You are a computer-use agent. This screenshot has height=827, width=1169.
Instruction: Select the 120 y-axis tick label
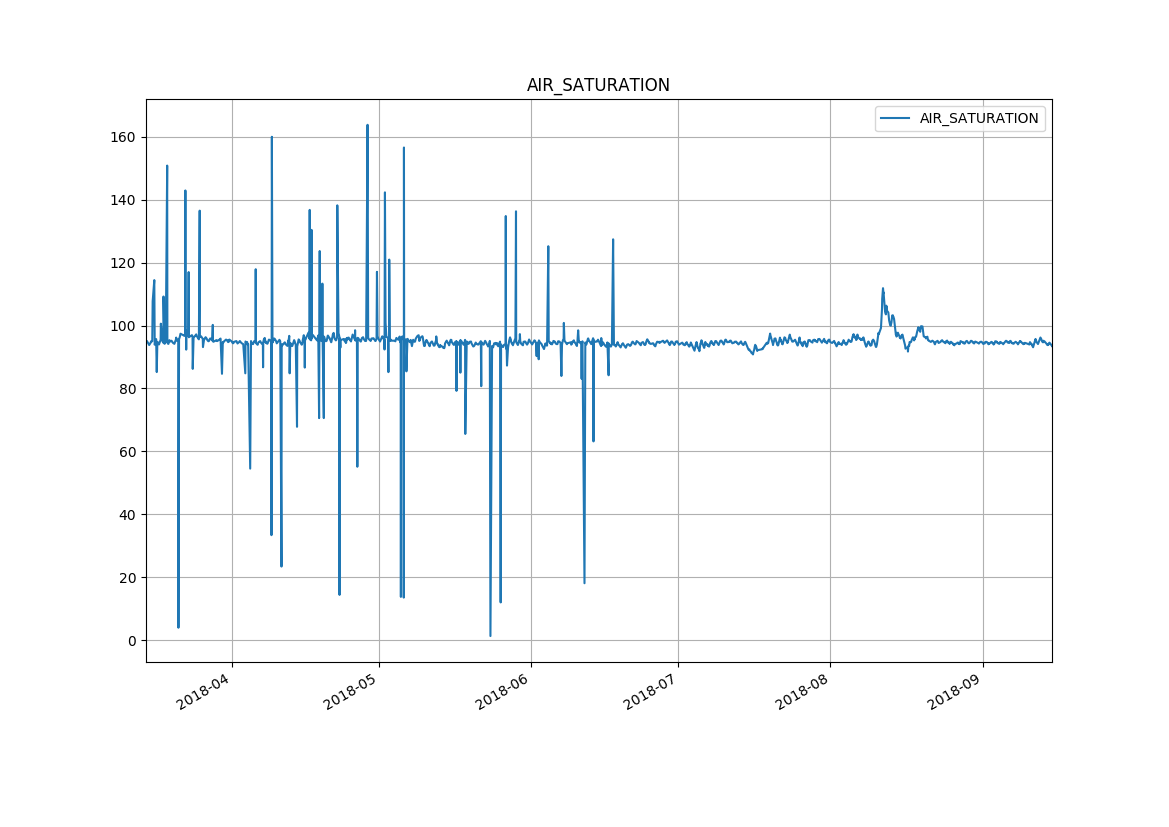pyautogui.click(x=124, y=263)
